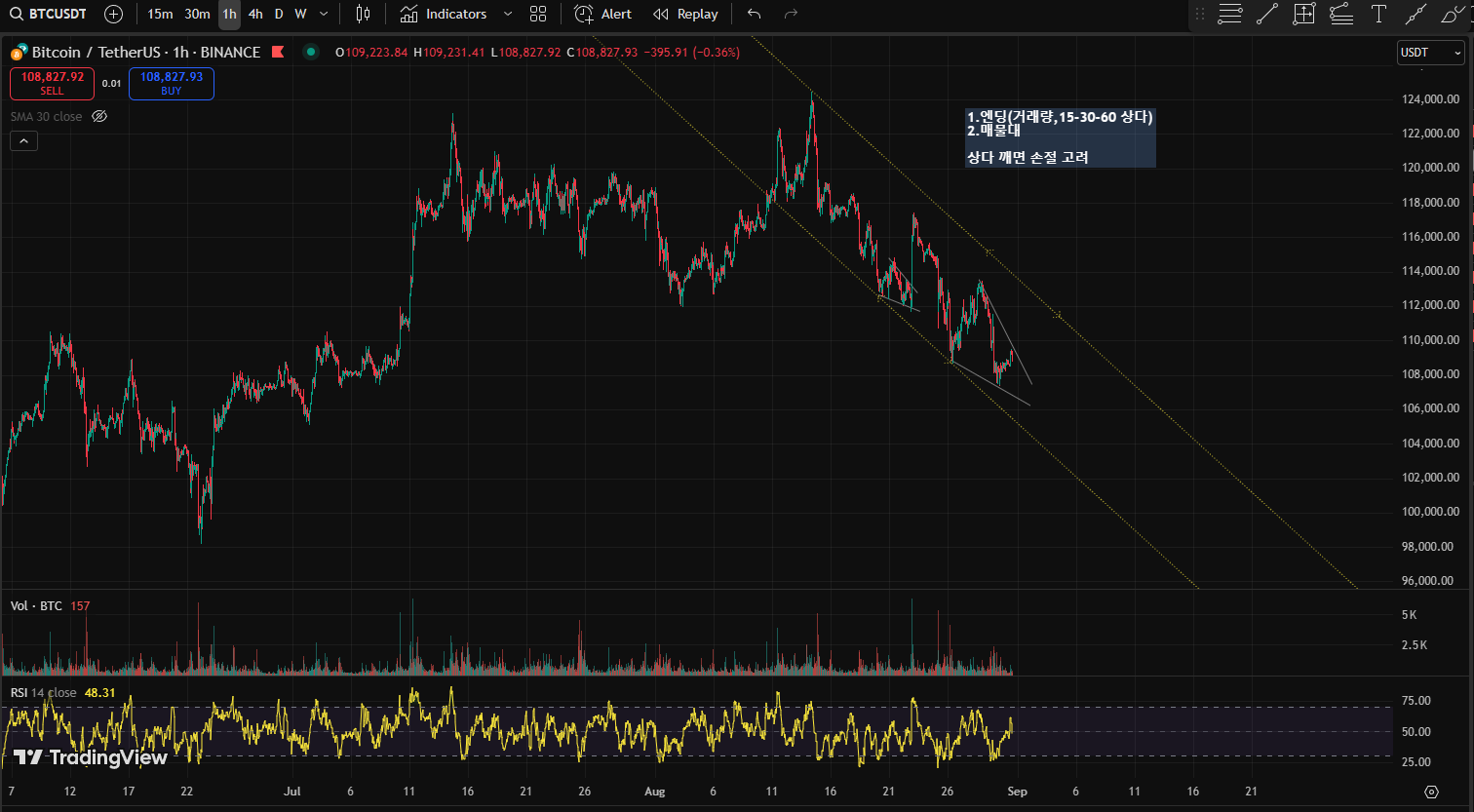The image size is (1474, 812).
Task: Click the open price O109,223.84 value
Action: click(x=371, y=53)
